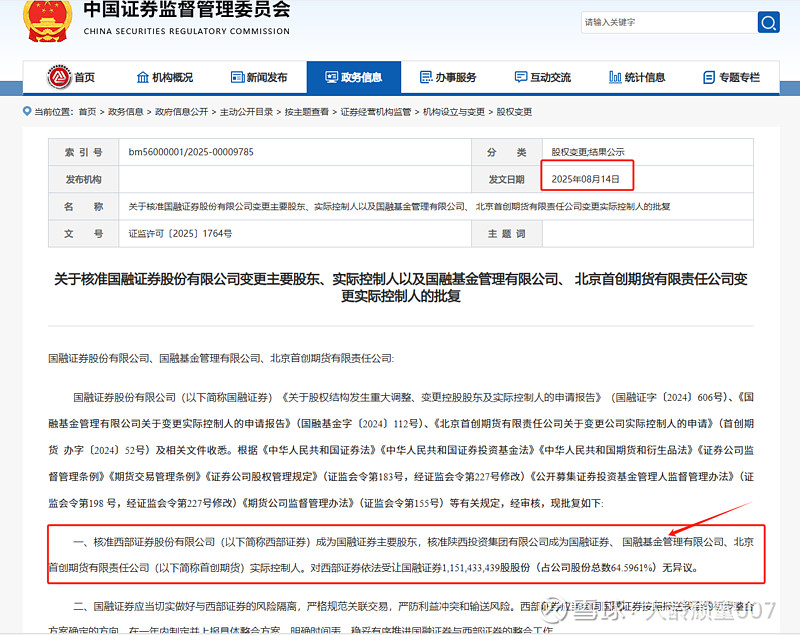
Task: Click the category value 股权变更结果公示
Action: coord(588,152)
